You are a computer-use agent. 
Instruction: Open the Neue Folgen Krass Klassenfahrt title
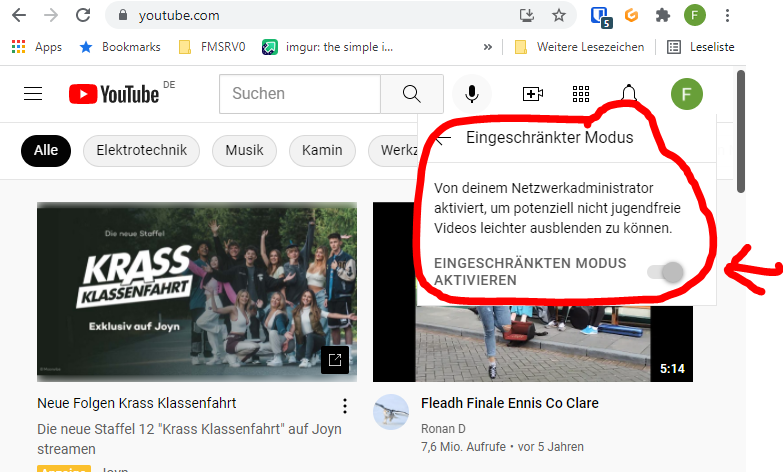pos(136,403)
